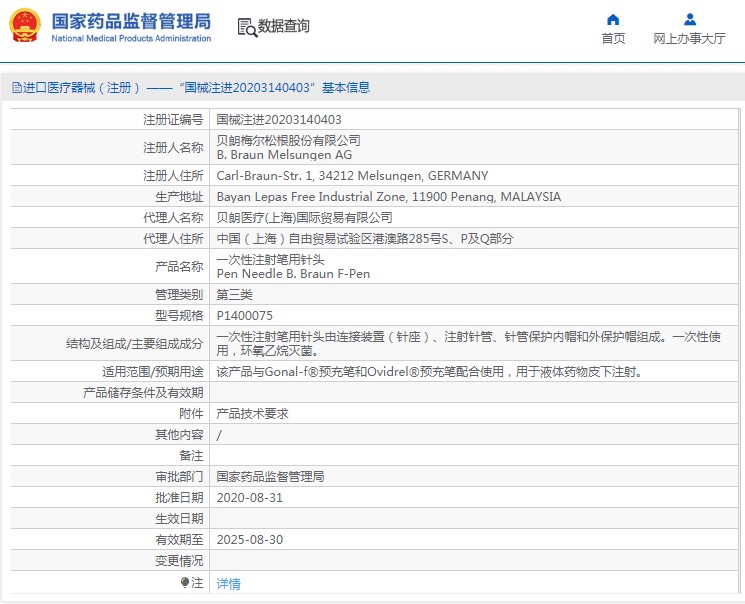Select approval department value 国家药品监督管理局 in table
Viewport: 745px width, 604px height.
click(x=270, y=477)
